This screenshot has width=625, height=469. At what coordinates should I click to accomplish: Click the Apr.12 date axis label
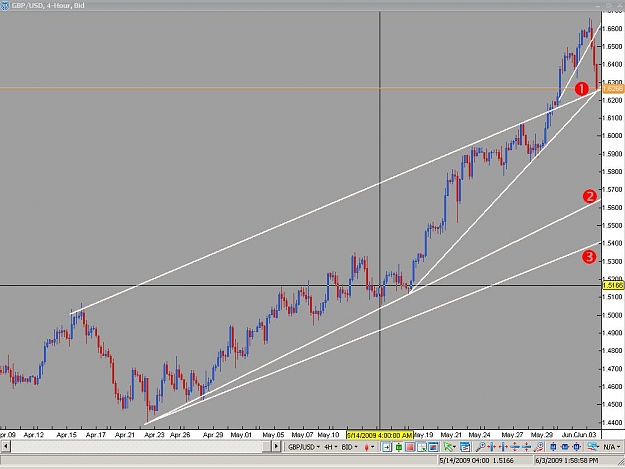point(33,435)
